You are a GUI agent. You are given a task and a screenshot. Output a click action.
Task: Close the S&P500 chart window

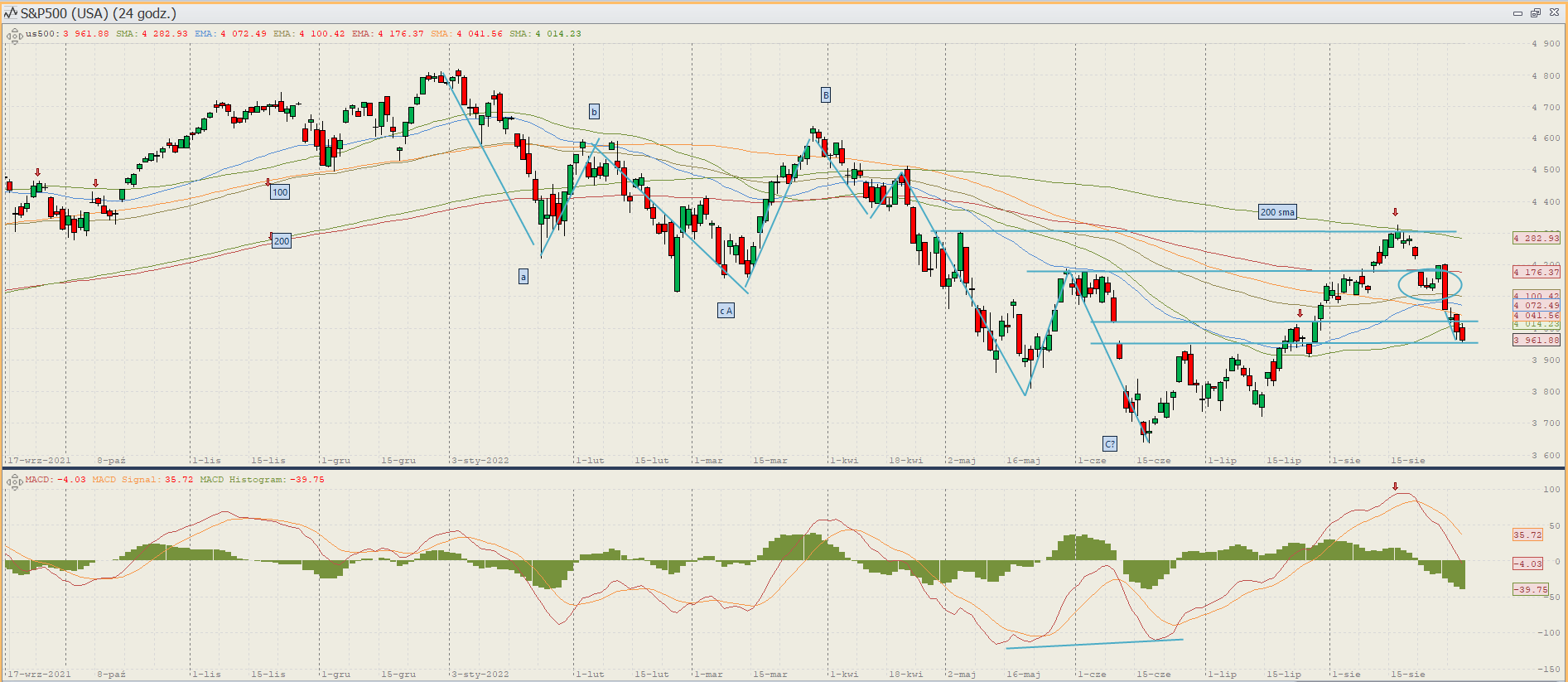pyautogui.click(x=1553, y=13)
